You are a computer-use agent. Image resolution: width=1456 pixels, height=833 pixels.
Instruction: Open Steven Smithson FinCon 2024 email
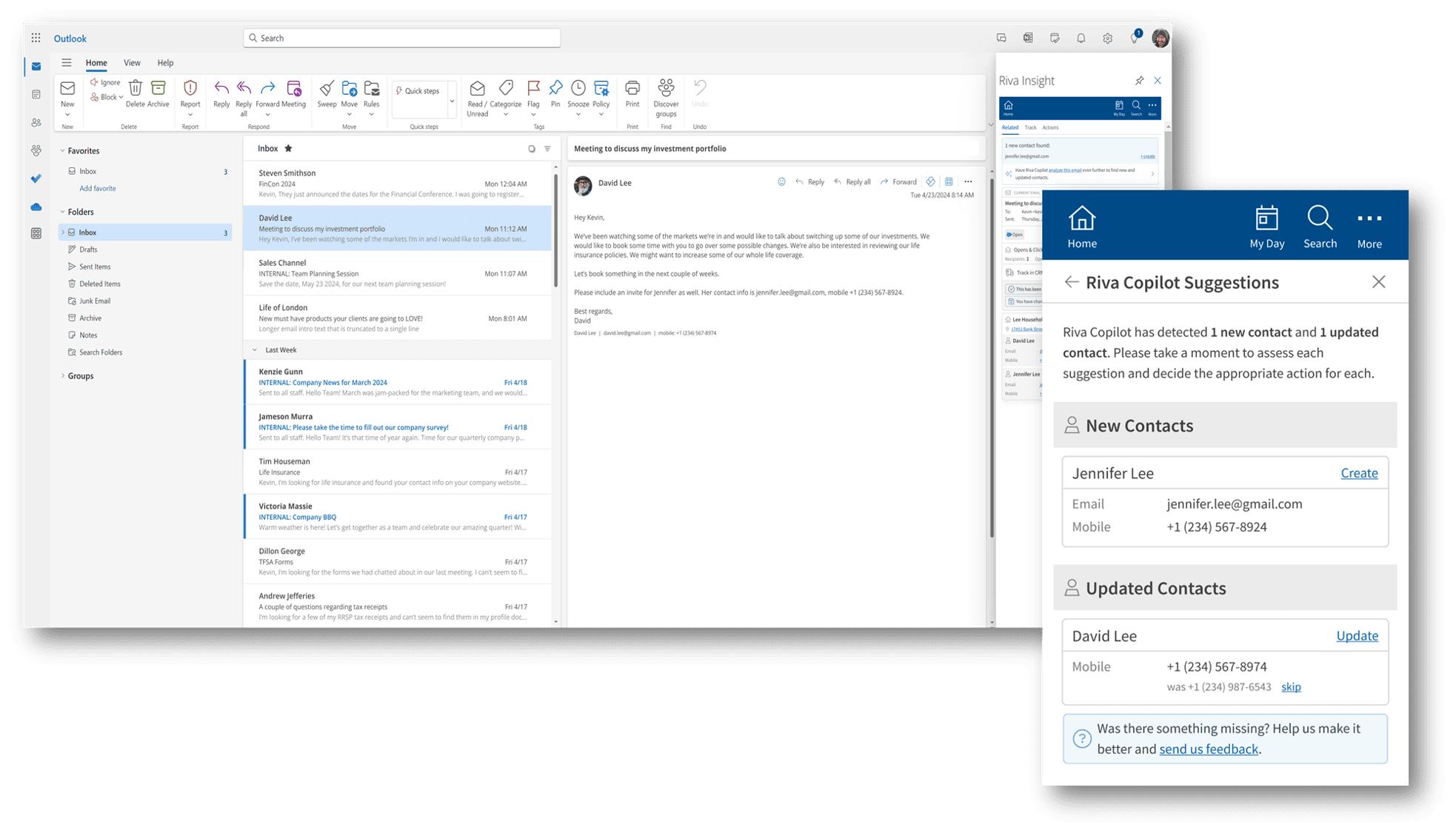pyautogui.click(x=397, y=184)
